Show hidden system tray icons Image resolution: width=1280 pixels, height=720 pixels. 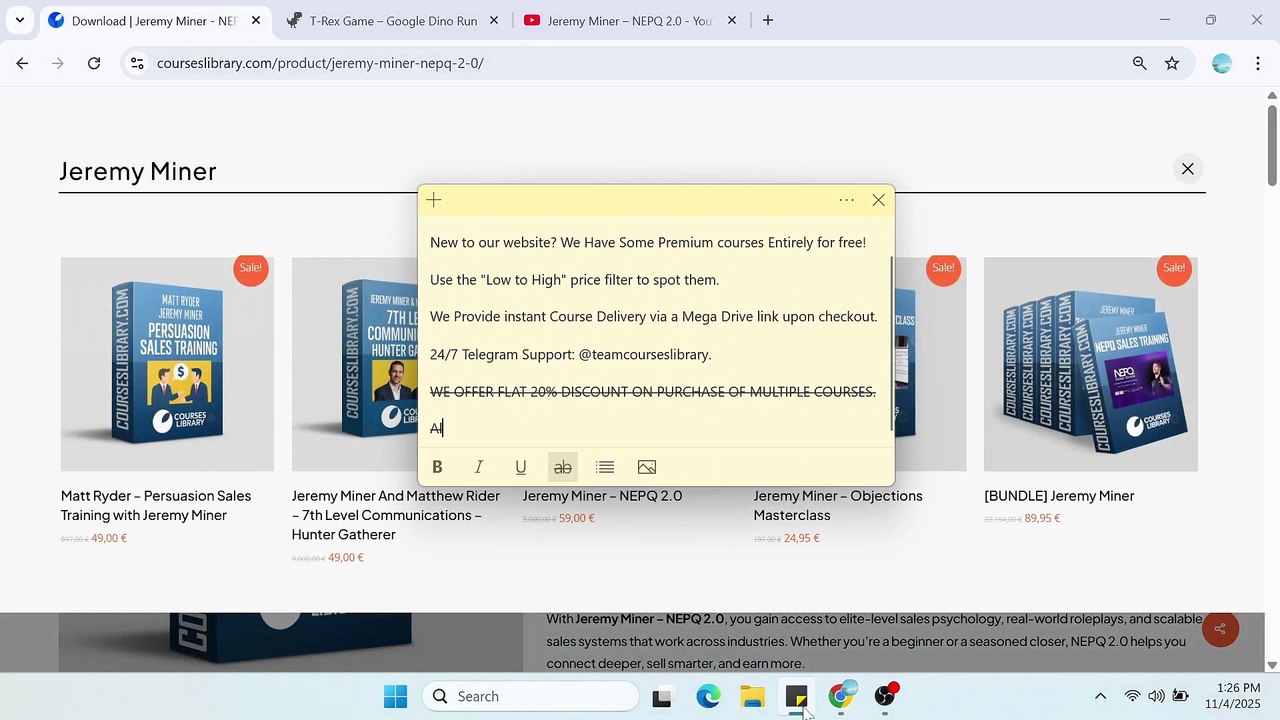click(1101, 696)
